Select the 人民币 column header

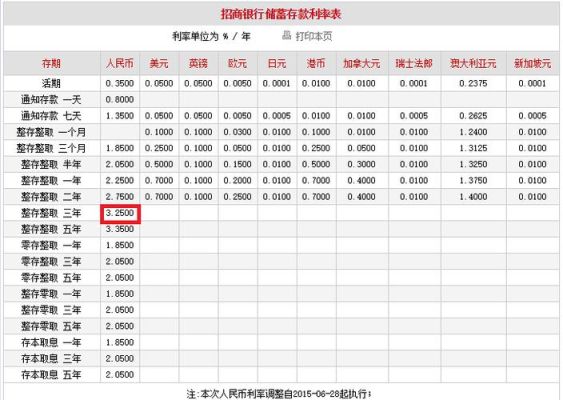(120, 63)
